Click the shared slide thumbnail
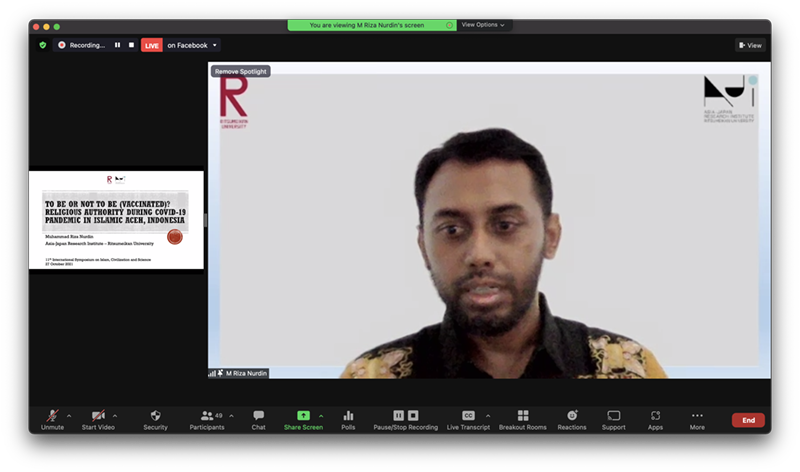The height and width of the screenshot is (472, 800). (116, 220)
